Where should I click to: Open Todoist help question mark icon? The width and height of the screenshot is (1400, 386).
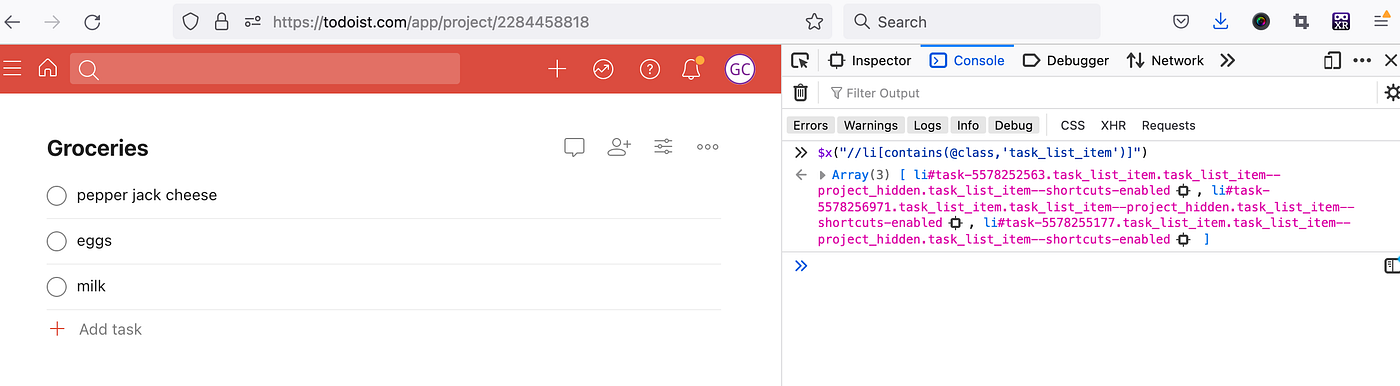[x=650, y=68]
